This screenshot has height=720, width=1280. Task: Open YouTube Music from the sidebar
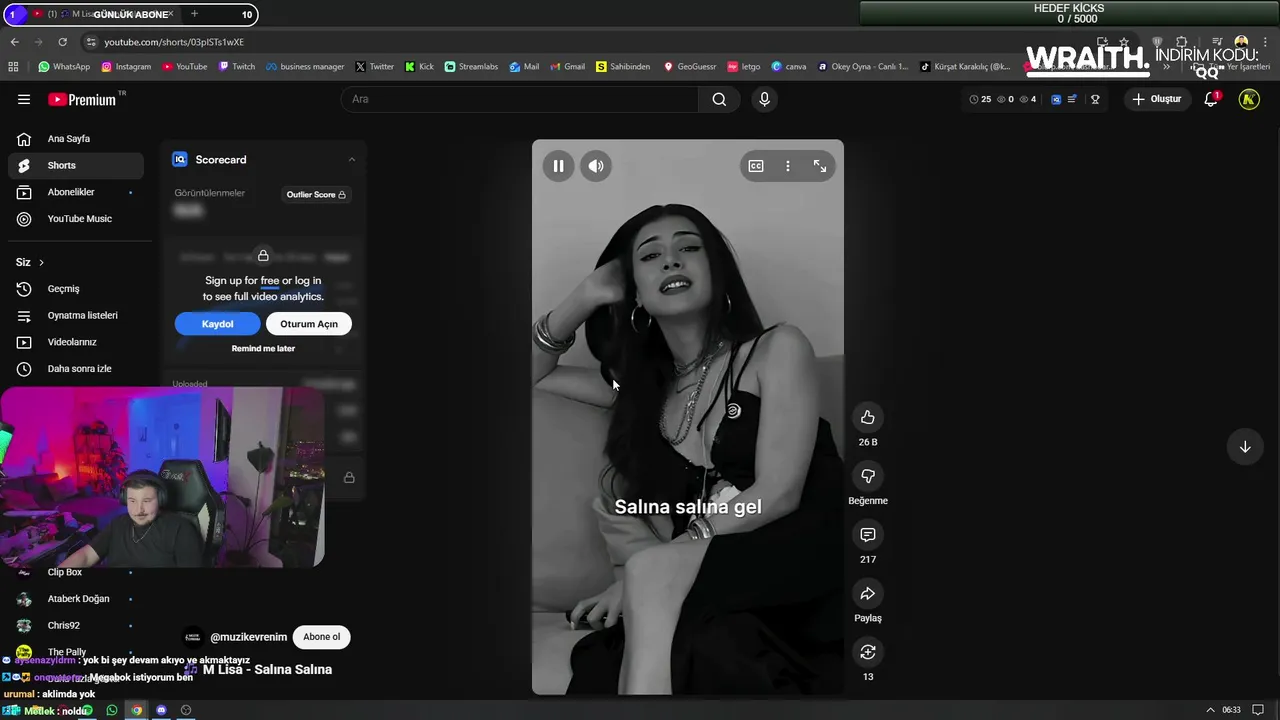tap(76, 219)
